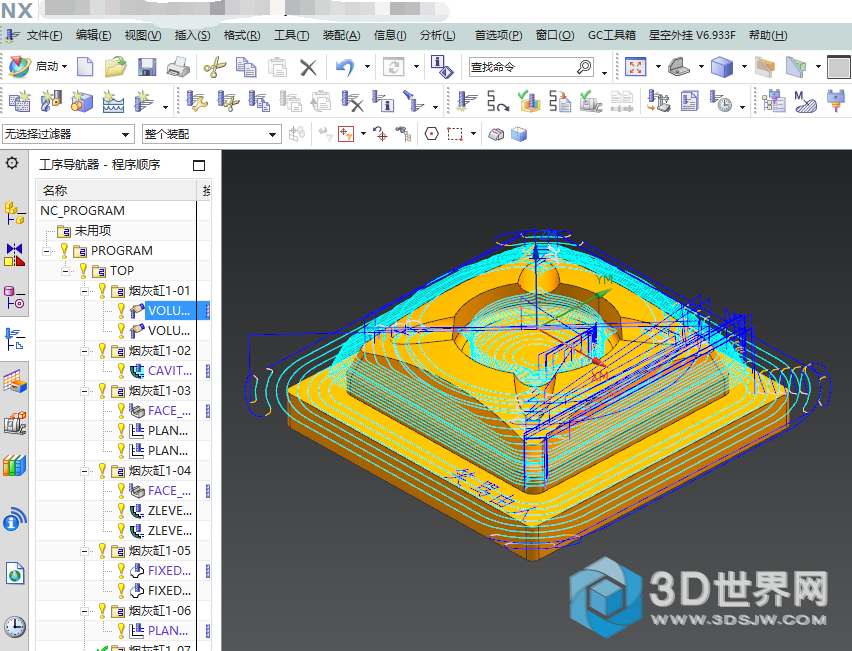Maximize the operation navigator panel
Viewport: 852px width, 651px height.
(199, 165)
